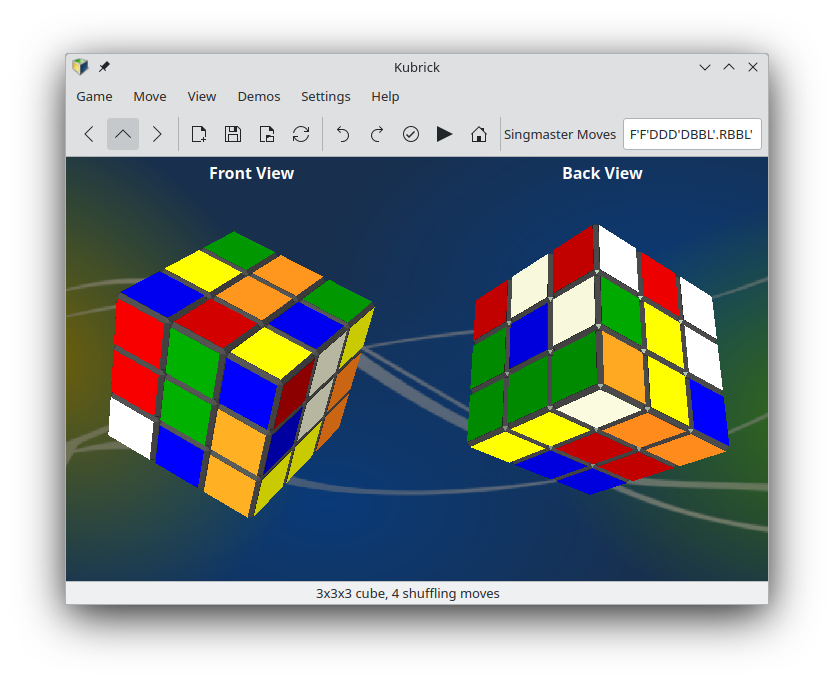
Task: Click the pin icon in the title bar
Action: (x=104, y=67)
